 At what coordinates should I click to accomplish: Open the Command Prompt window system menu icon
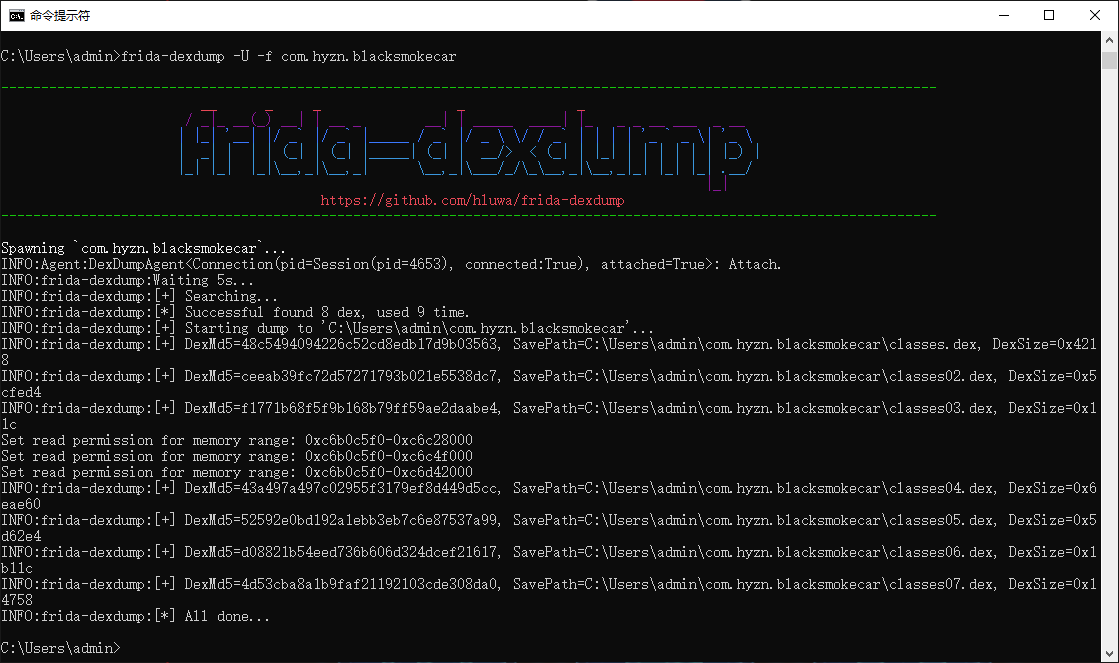pyautogui.click(x=14, y=15)
